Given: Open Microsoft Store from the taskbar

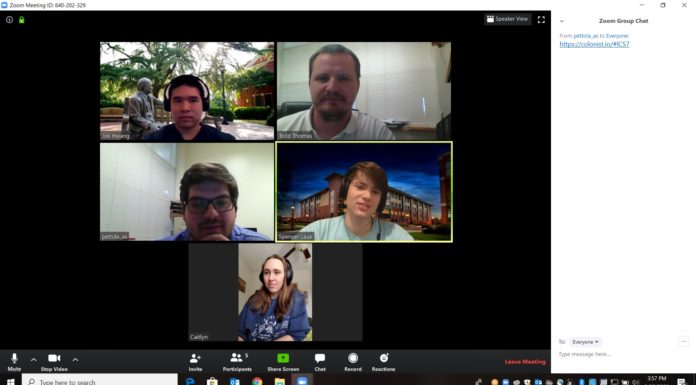Looking at the screenshot, I should [212, 381].
